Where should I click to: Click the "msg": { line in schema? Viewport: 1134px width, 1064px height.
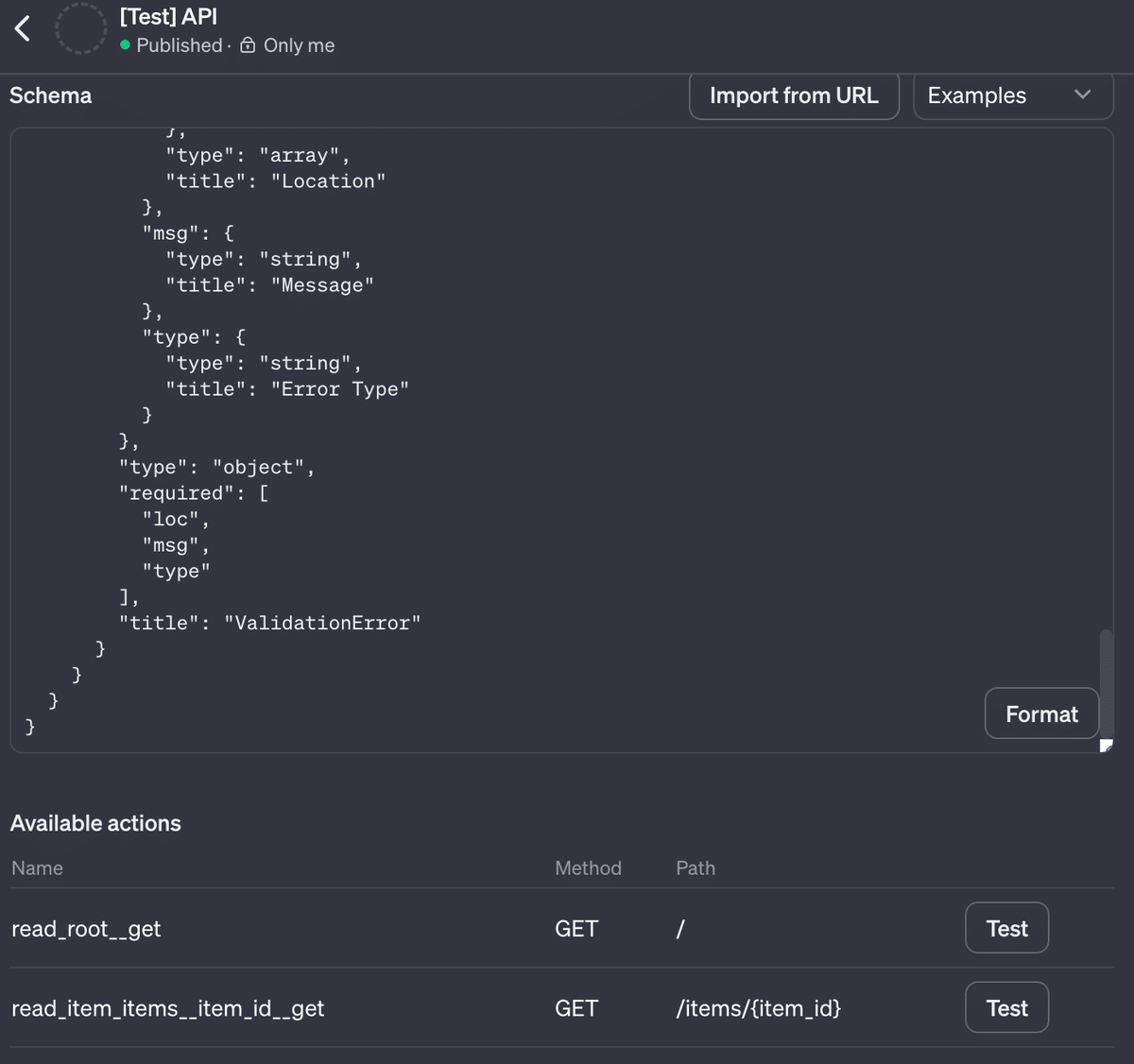[x=188, y=233]
